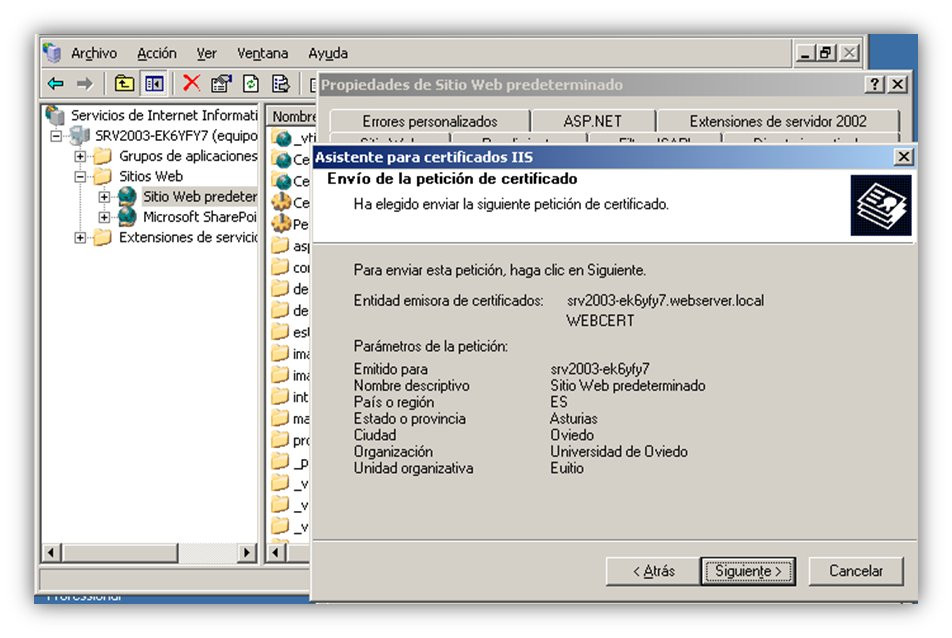Open the Ventana menu
The image size is (952, 638).
(x=262, y=53)
